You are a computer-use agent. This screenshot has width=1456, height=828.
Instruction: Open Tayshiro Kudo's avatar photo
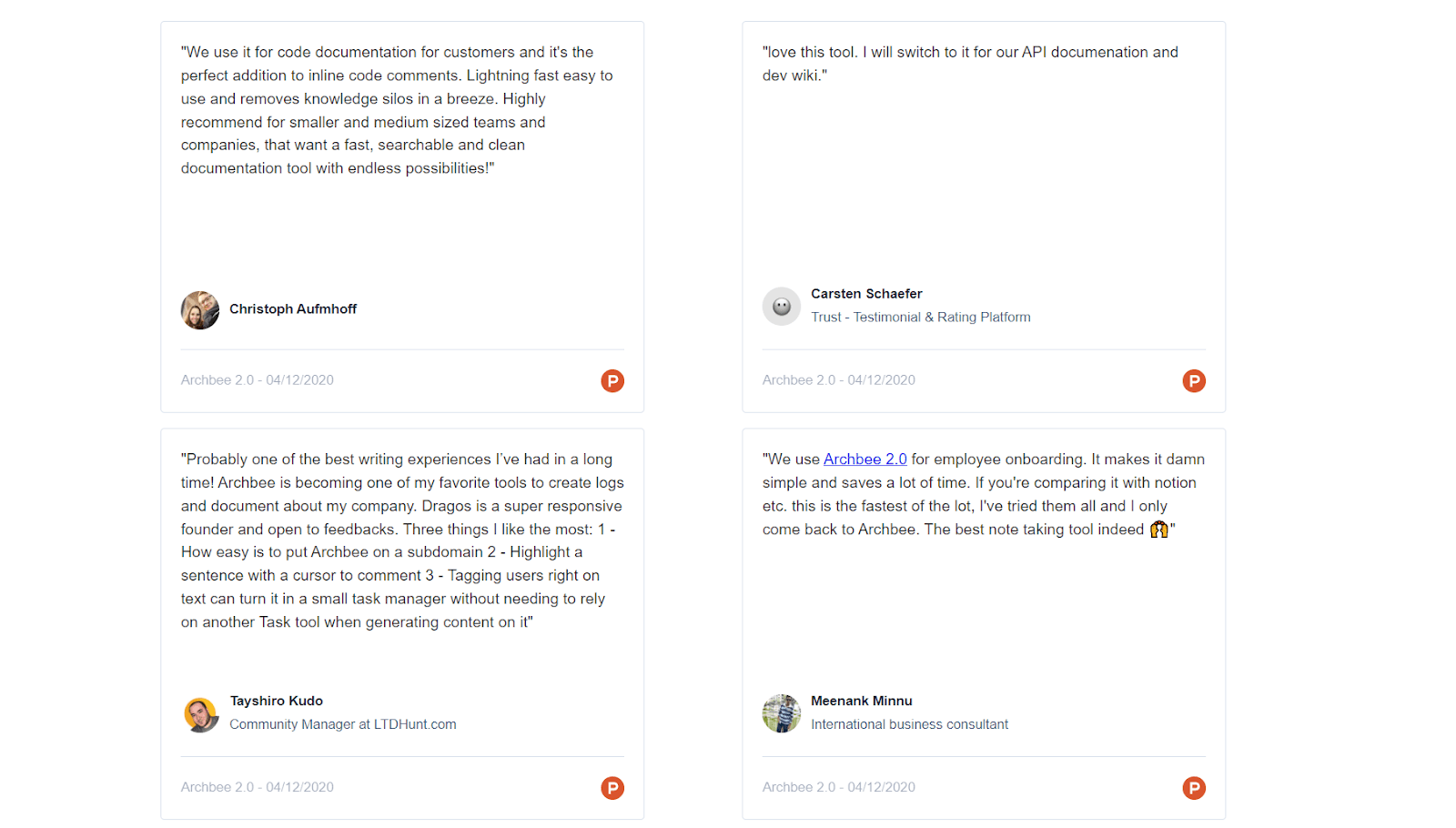(x=200, y=714)
